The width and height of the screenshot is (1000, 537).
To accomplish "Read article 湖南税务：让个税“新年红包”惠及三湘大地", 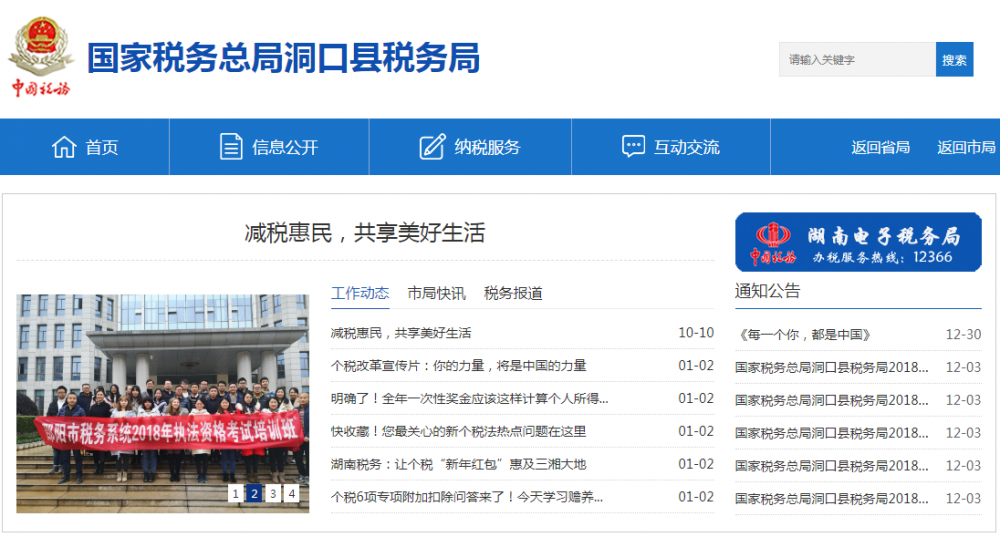I will point(458,464).
